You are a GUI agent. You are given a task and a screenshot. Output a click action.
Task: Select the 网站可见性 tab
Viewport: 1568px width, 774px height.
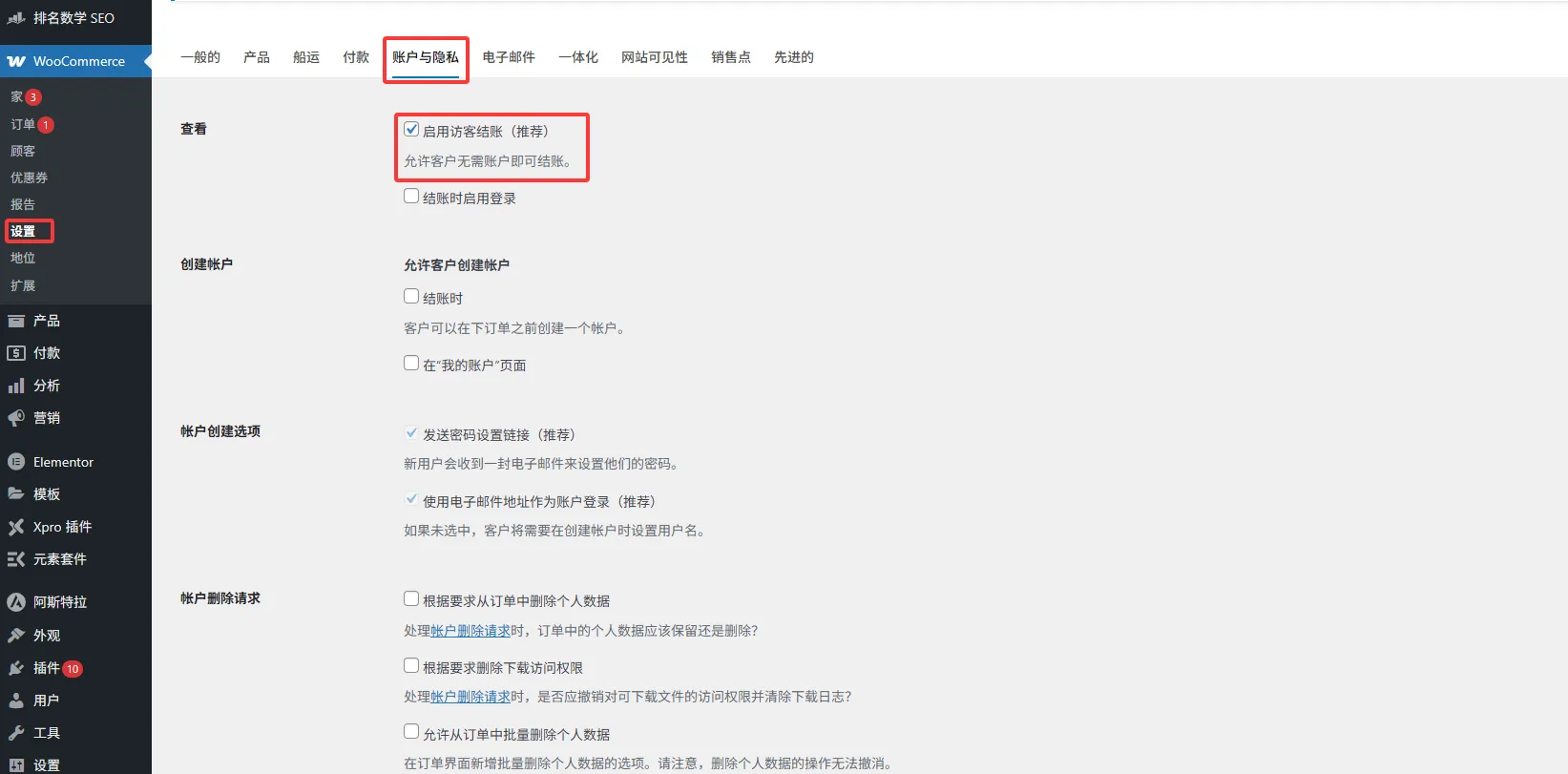[x=654, y=57]
